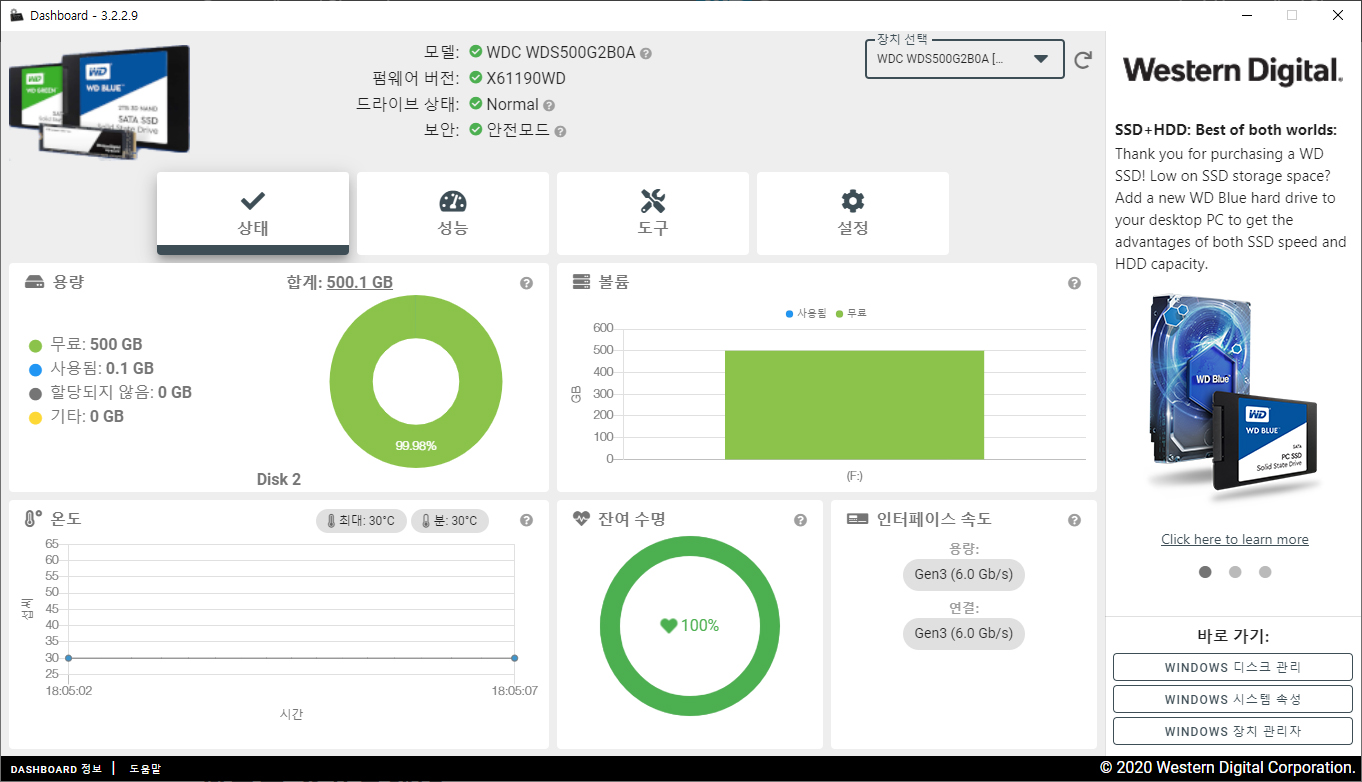1362x782 pixels.
Task: Click the 연결 Gen3 (6.0 Gb/s) badge
Action: pyautogui.click(x=964, y=634)
